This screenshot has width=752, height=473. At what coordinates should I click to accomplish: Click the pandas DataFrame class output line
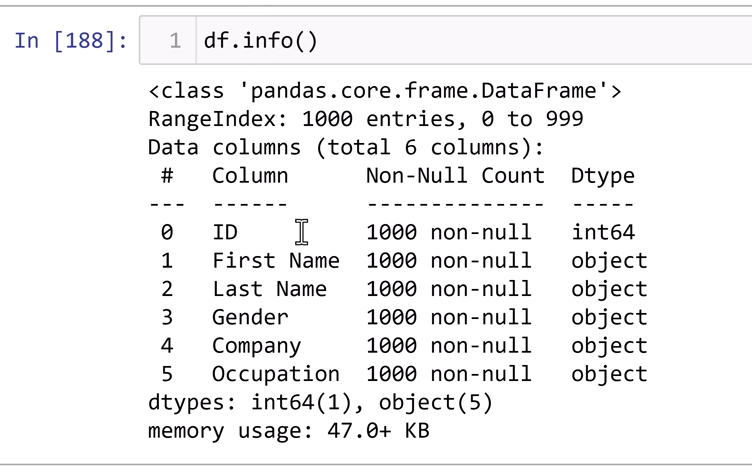385,91
